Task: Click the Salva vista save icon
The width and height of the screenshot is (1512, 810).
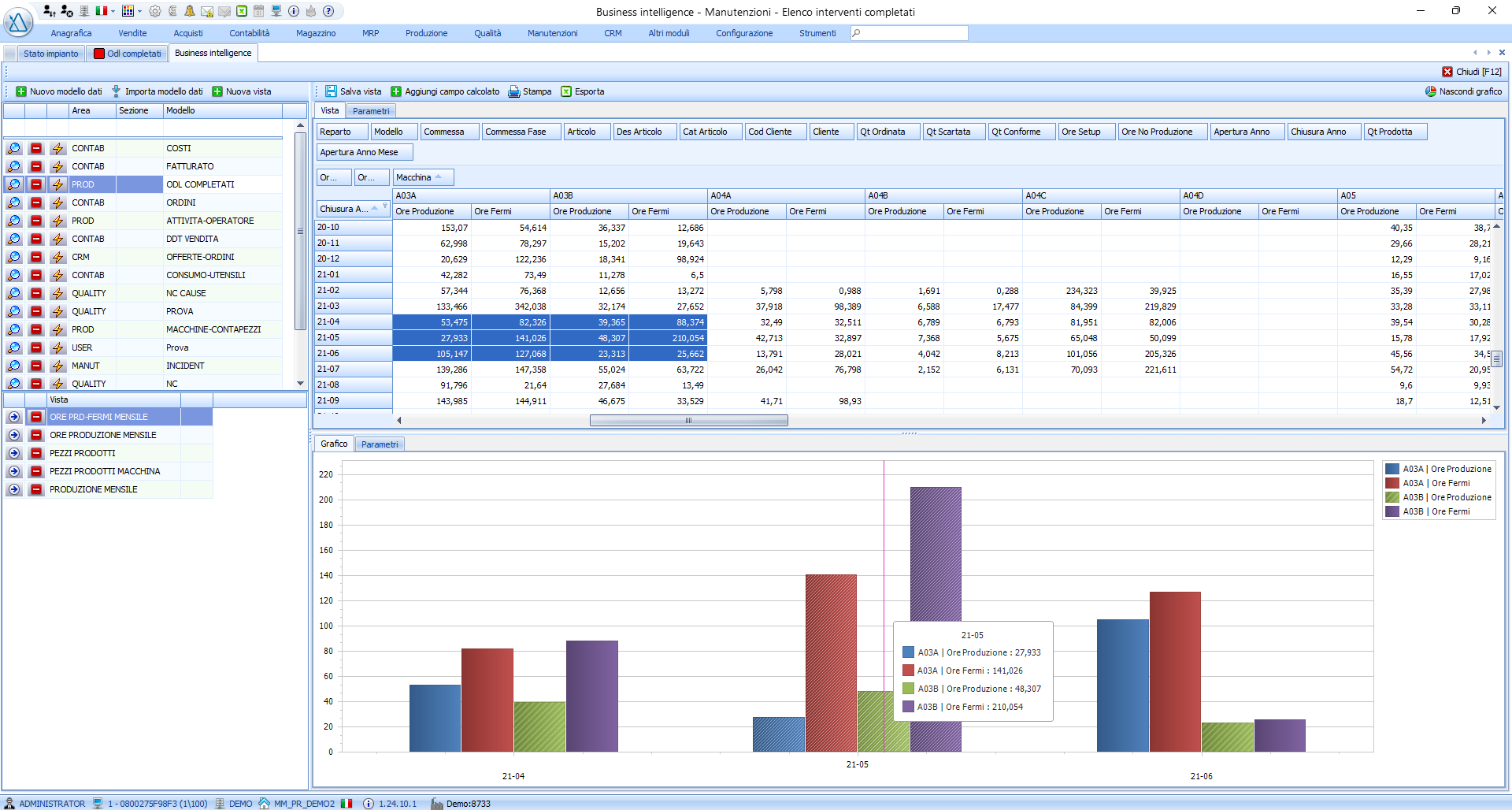Action: point(331,91)
